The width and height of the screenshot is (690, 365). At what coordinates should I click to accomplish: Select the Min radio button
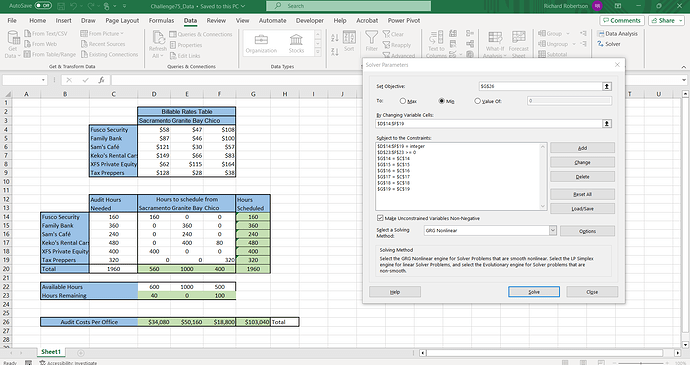(441, 101)
